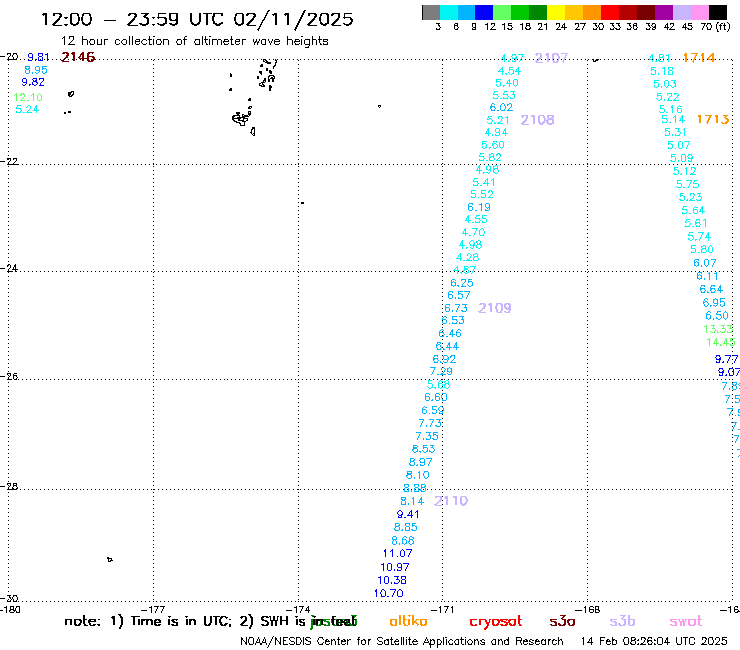
Task: Click the cyan swatch in the color scale
Action: (x=449, y=12)
